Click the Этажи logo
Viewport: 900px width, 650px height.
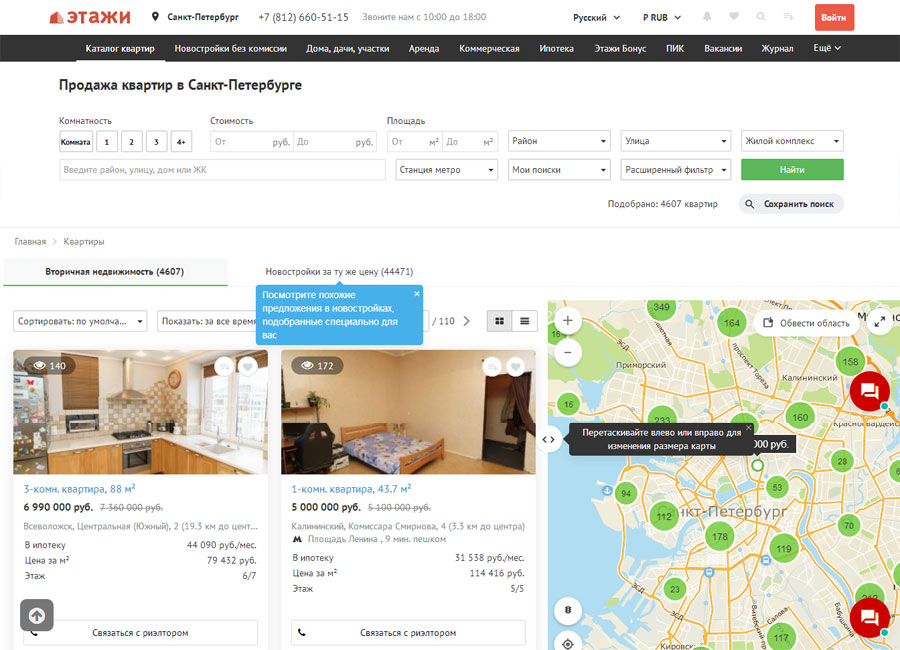coord(90,17)
